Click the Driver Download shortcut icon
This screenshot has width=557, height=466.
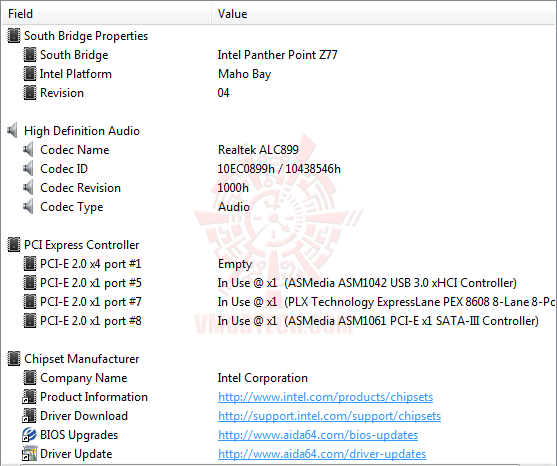click(x=29, y=416)
